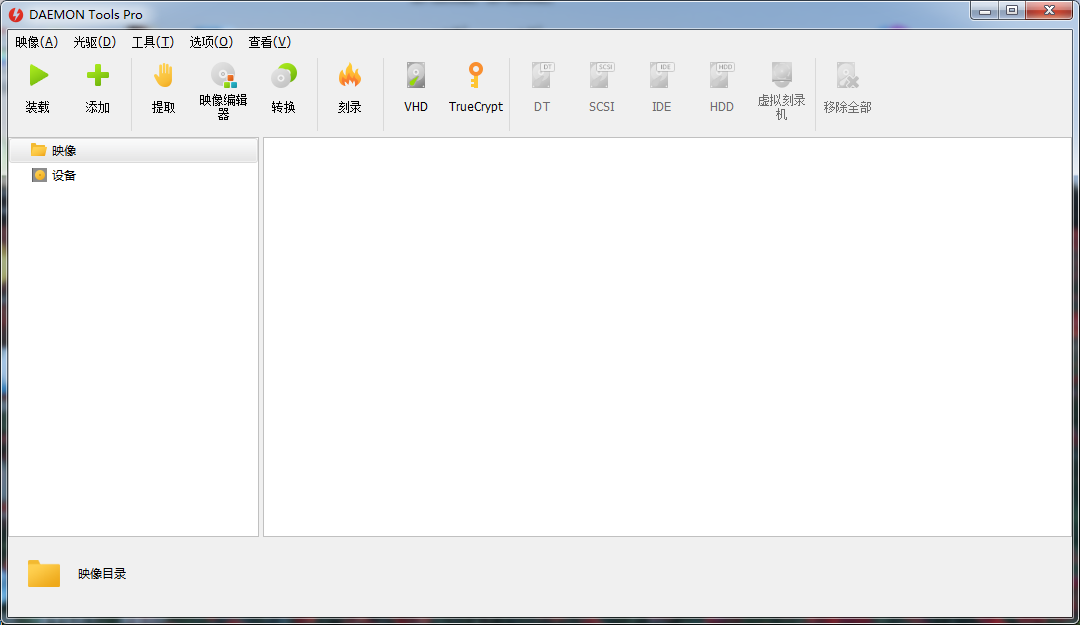Select the 映像 folder in tree

pyautogui.click(x=134, y=150)
